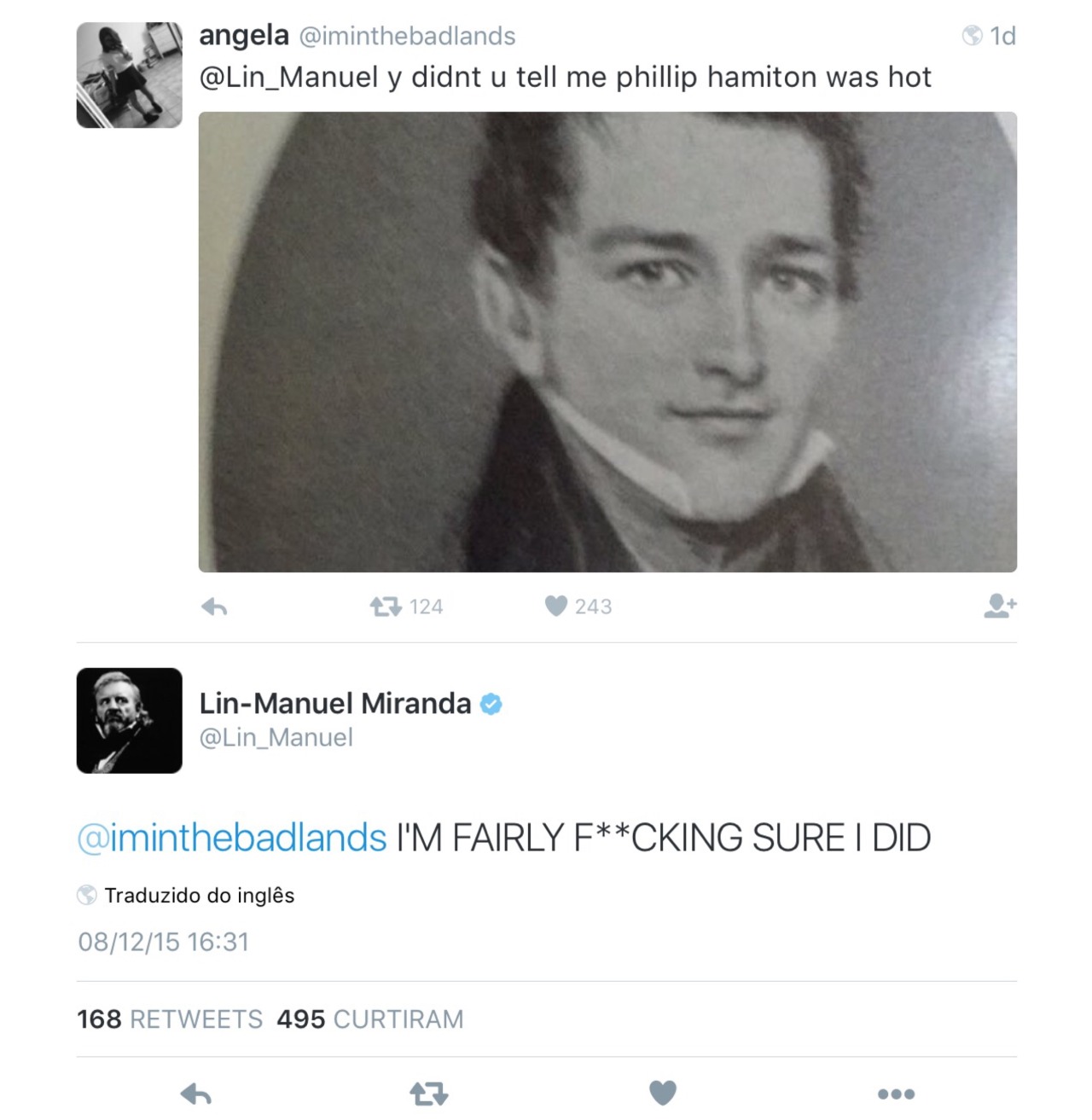The width and height of the screenshot is (1092, 1120).
Task: Click the globe icon beside Traduzido do inglês
Action: (x=87, y=895)
